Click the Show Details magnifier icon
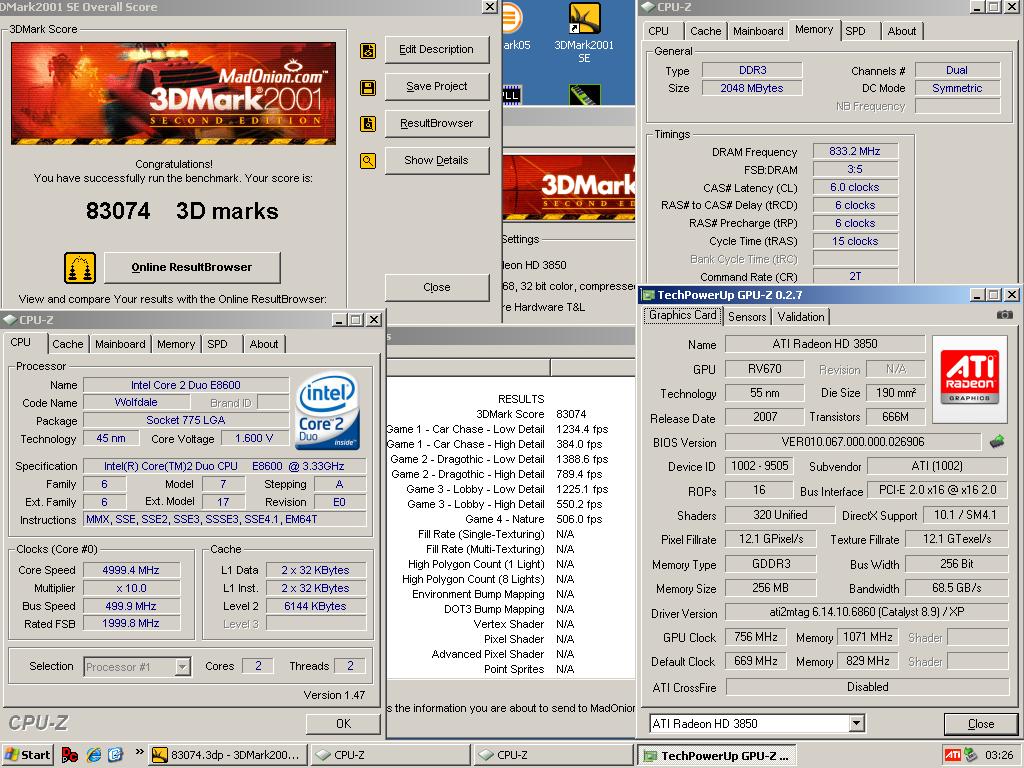 pos(368,161)
